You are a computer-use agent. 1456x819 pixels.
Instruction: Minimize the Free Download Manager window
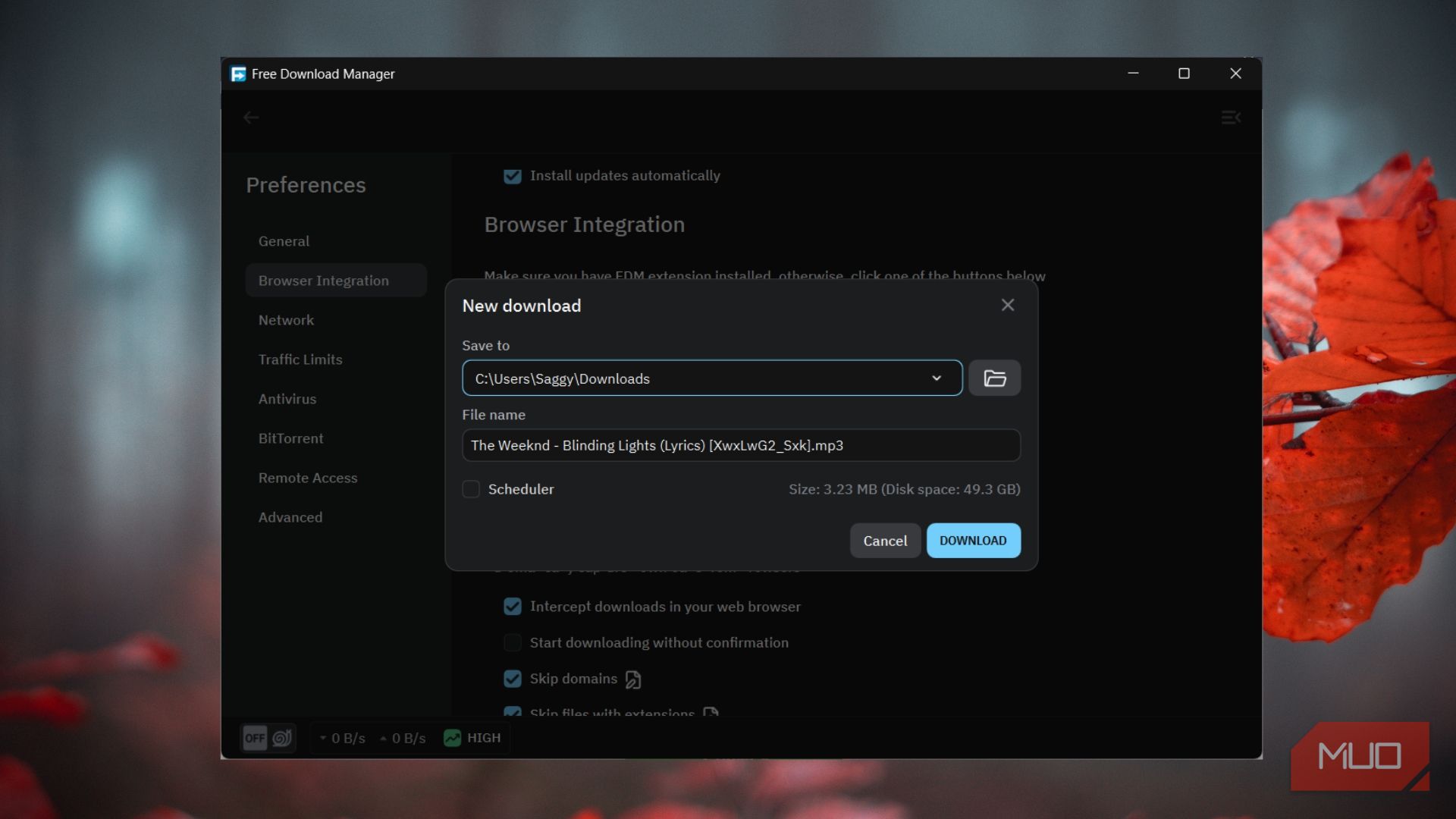tap(1133, 74)
